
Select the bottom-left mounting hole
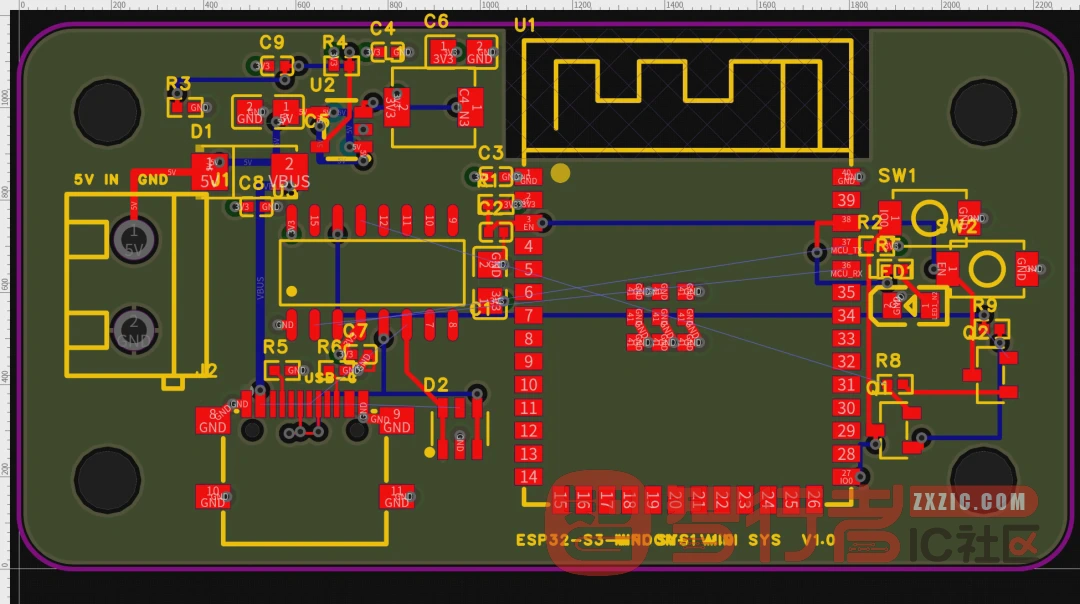pos(107,480)
